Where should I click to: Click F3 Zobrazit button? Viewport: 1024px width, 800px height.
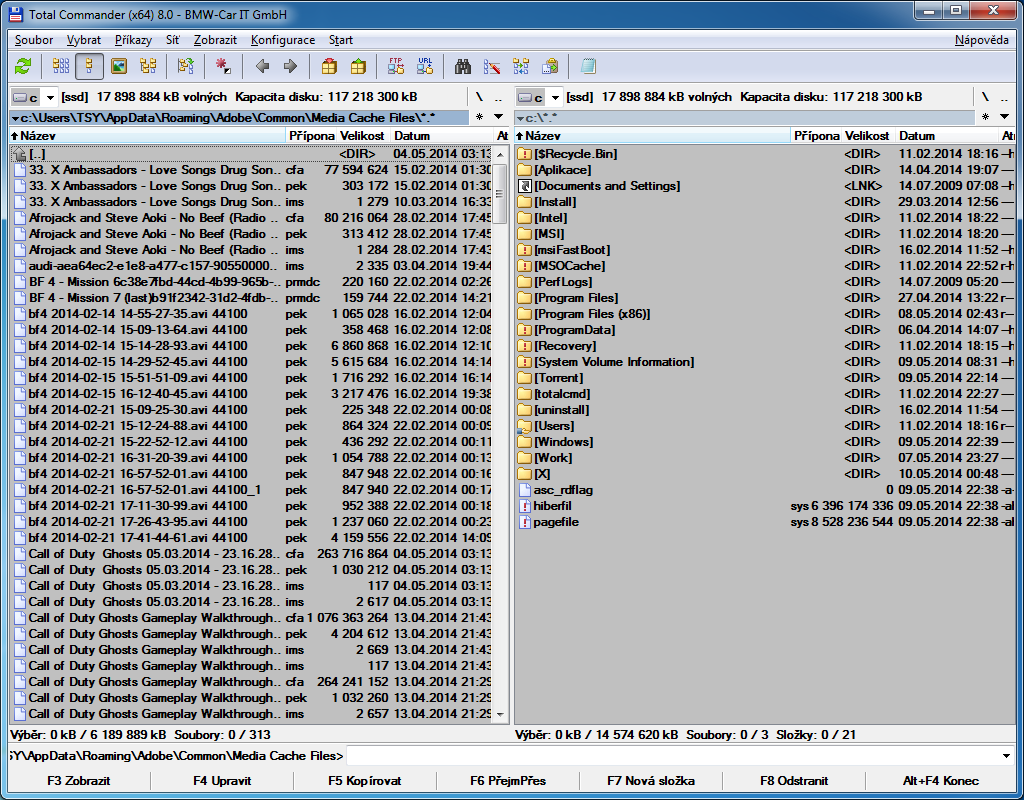point(79,781)
